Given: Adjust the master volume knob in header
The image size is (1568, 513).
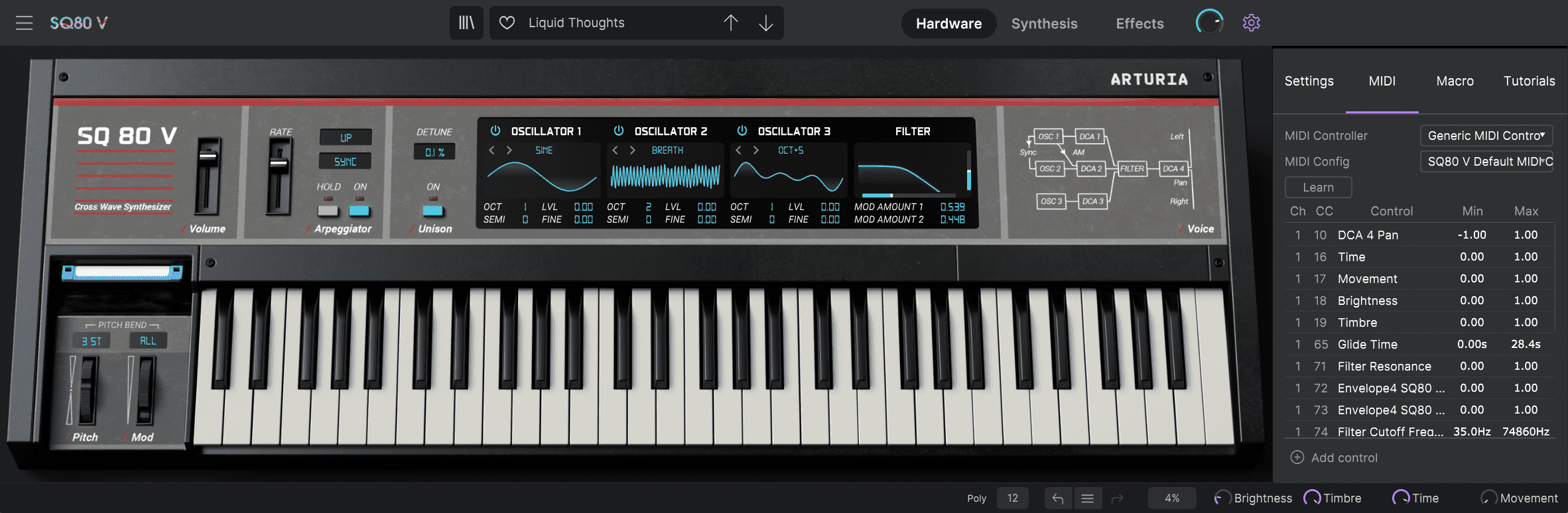Looking at the screenshot, I should [x=1209, y=23].
